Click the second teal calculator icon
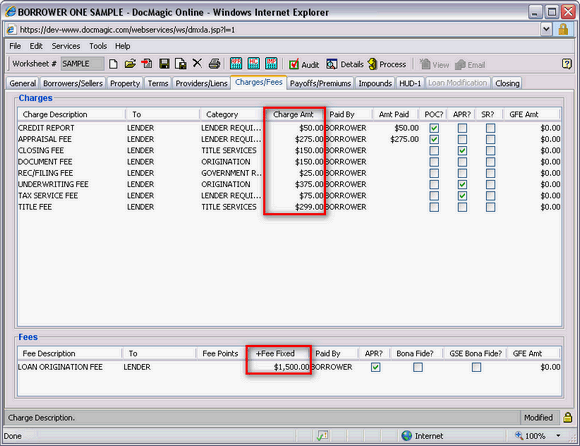580x446 pixels. click(x=254, y=64)
